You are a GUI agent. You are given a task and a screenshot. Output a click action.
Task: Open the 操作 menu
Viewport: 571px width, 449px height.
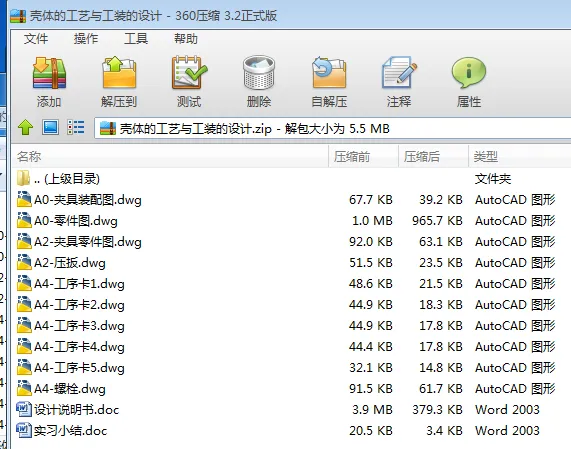(86, 39)
